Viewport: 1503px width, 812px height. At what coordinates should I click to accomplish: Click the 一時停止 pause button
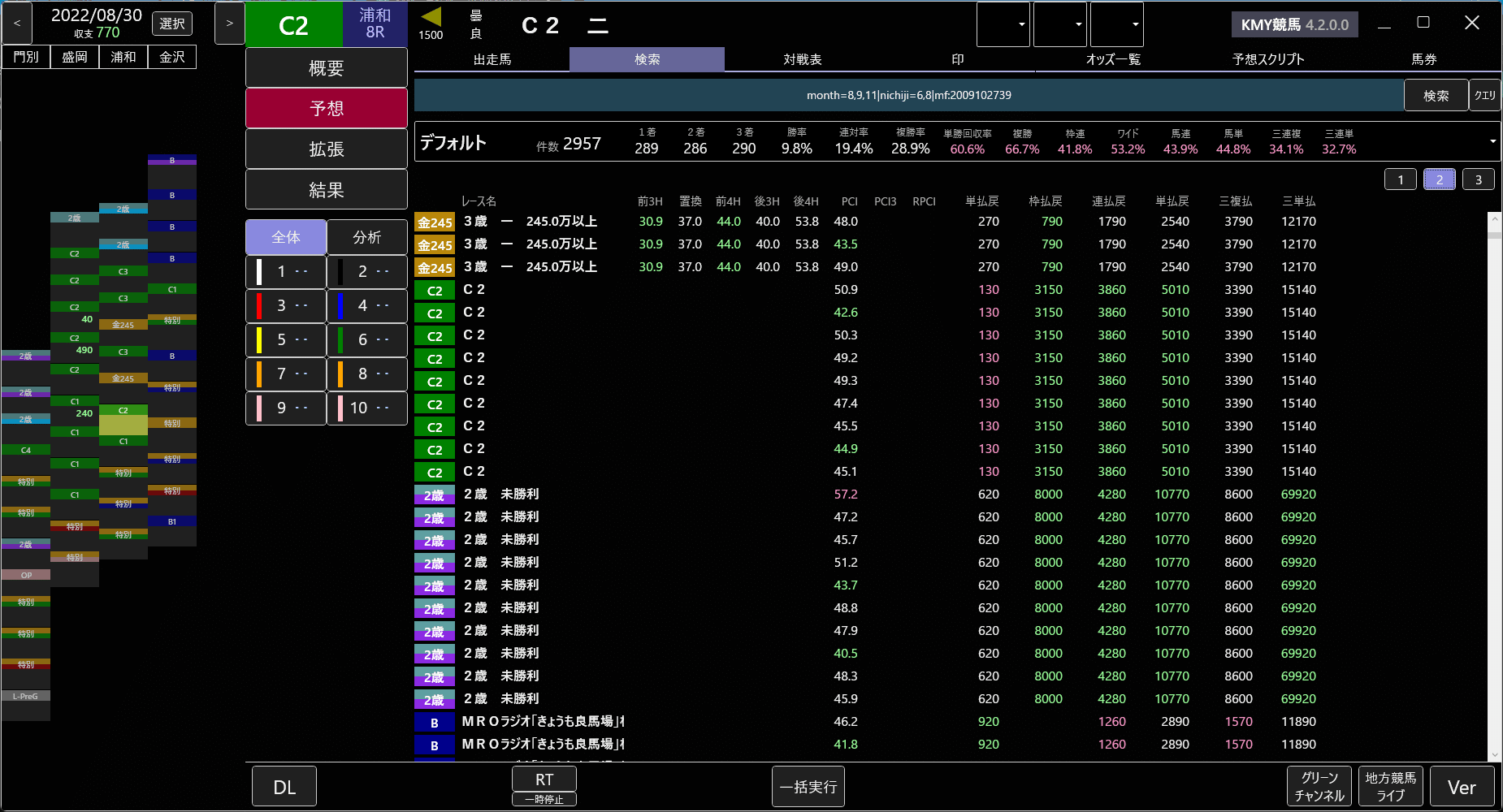point(544,800)
